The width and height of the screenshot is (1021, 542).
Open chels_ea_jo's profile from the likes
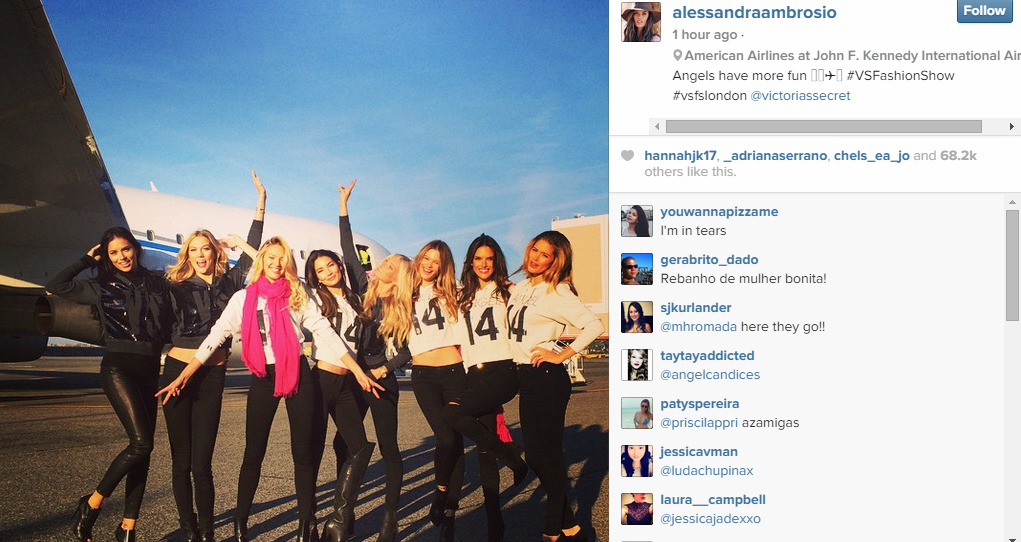[x=871, y=156]
